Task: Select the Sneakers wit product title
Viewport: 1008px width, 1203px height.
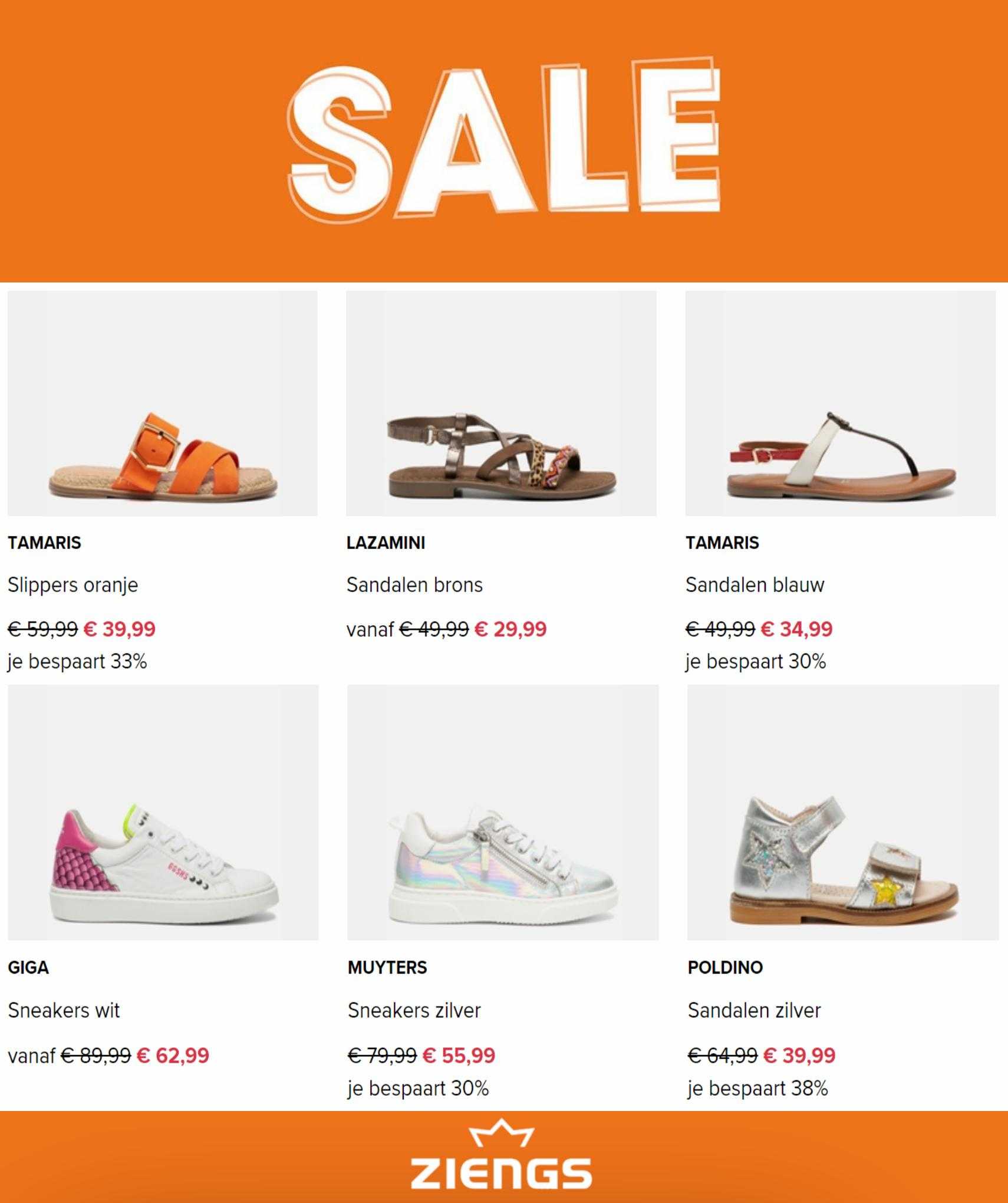Action: pos(64,1011)
